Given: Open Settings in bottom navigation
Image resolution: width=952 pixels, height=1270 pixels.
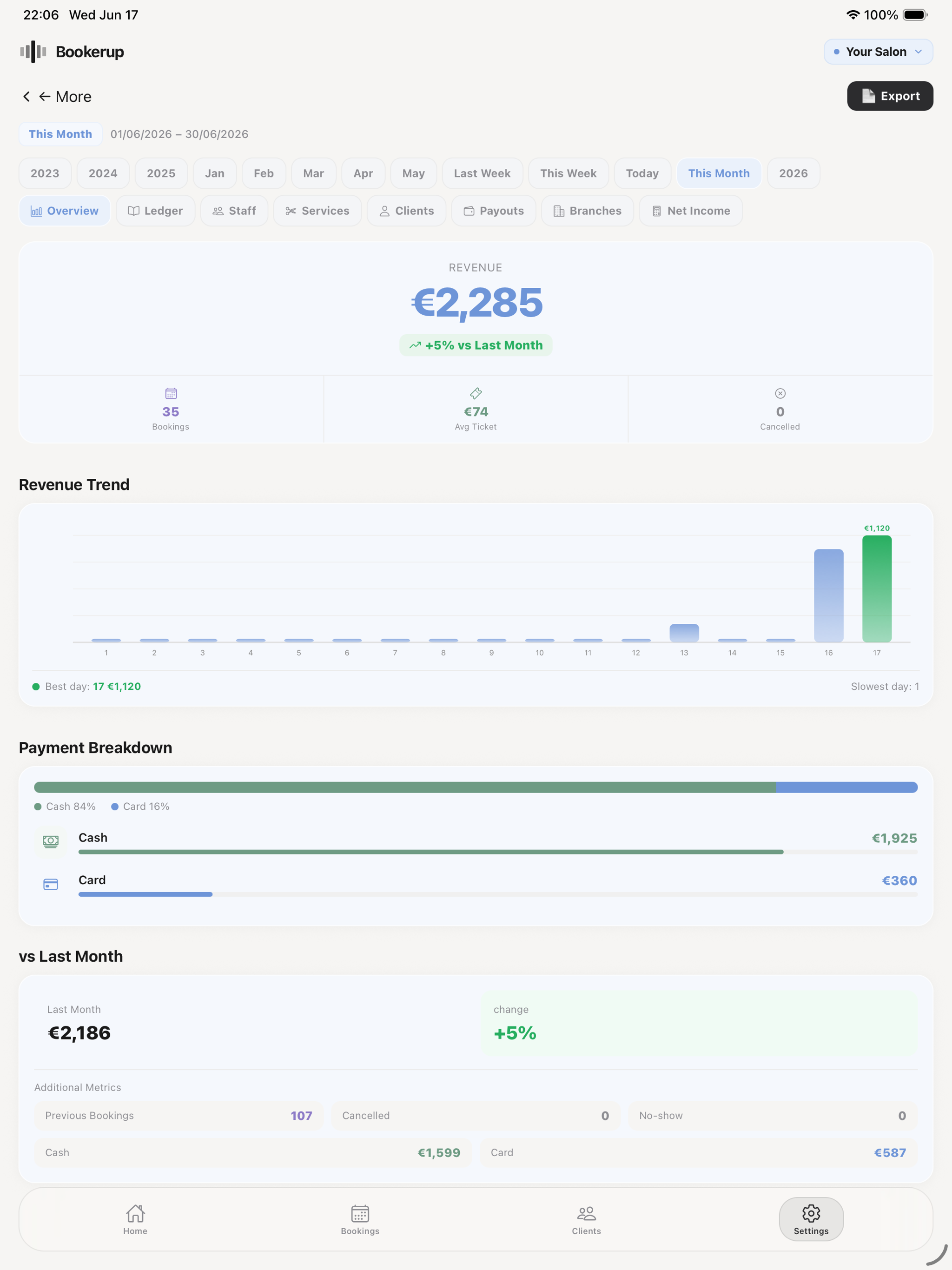Looking at the screenshot, I should point(811,1219).
